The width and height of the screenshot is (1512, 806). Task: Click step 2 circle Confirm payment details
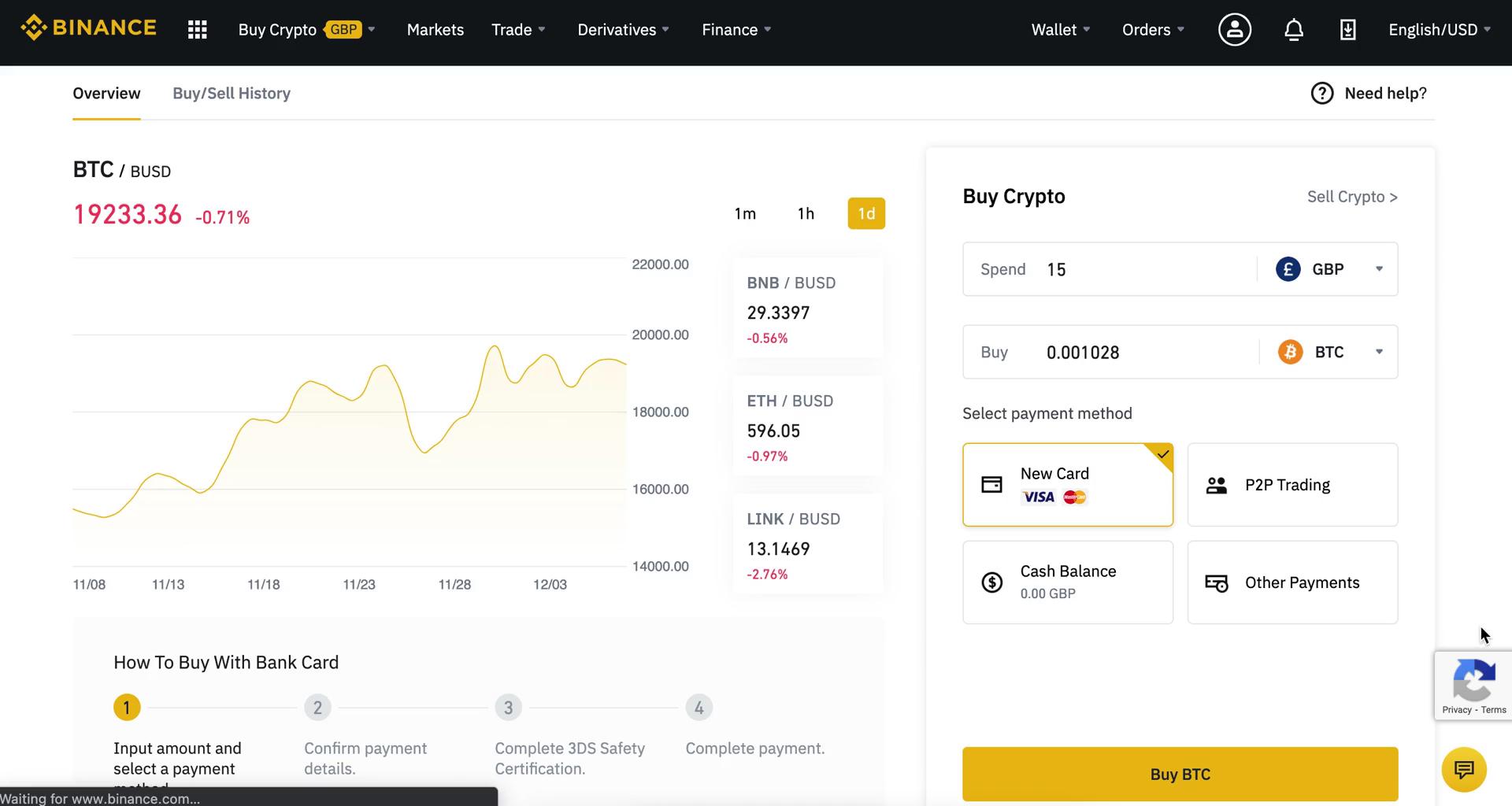click(317, 707)
